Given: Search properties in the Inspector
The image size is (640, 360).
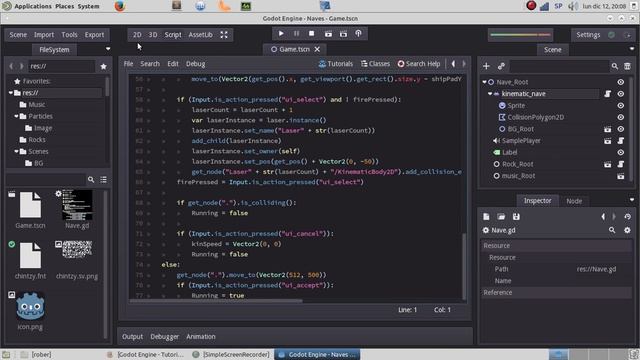Looking at the screenshot, I should click(612, 230).
